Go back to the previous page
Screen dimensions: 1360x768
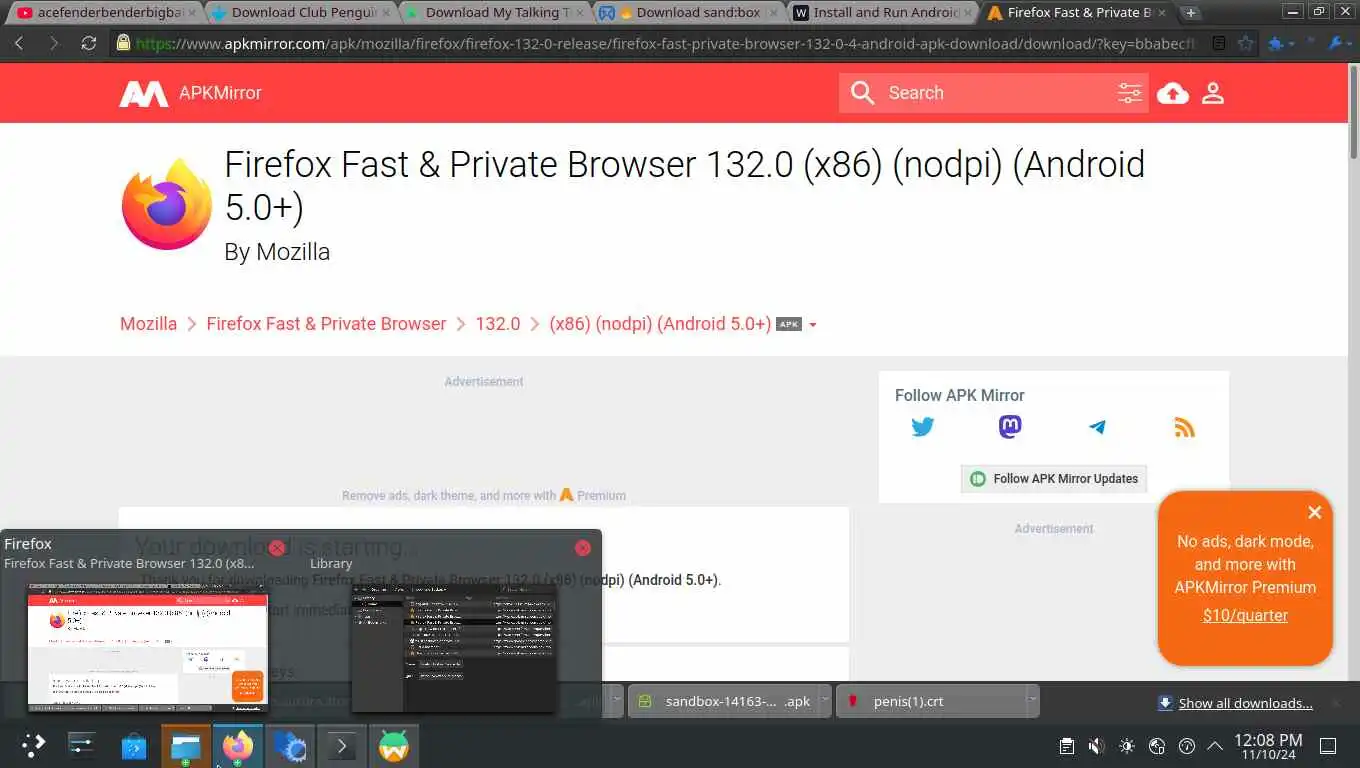20,43
